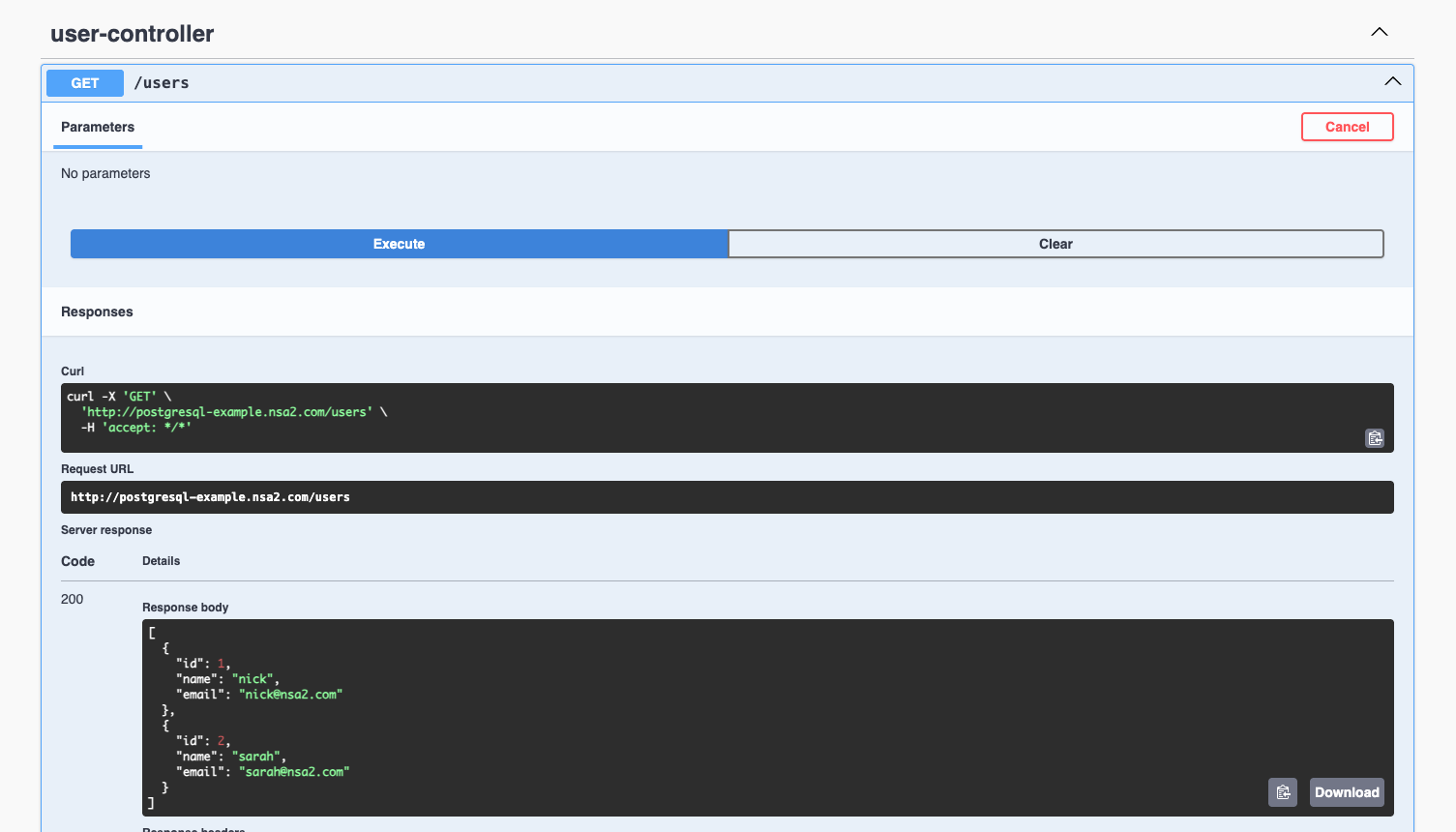Select the Request URL field
Viewport: 1456px width, 832px height.
point(727,496)
